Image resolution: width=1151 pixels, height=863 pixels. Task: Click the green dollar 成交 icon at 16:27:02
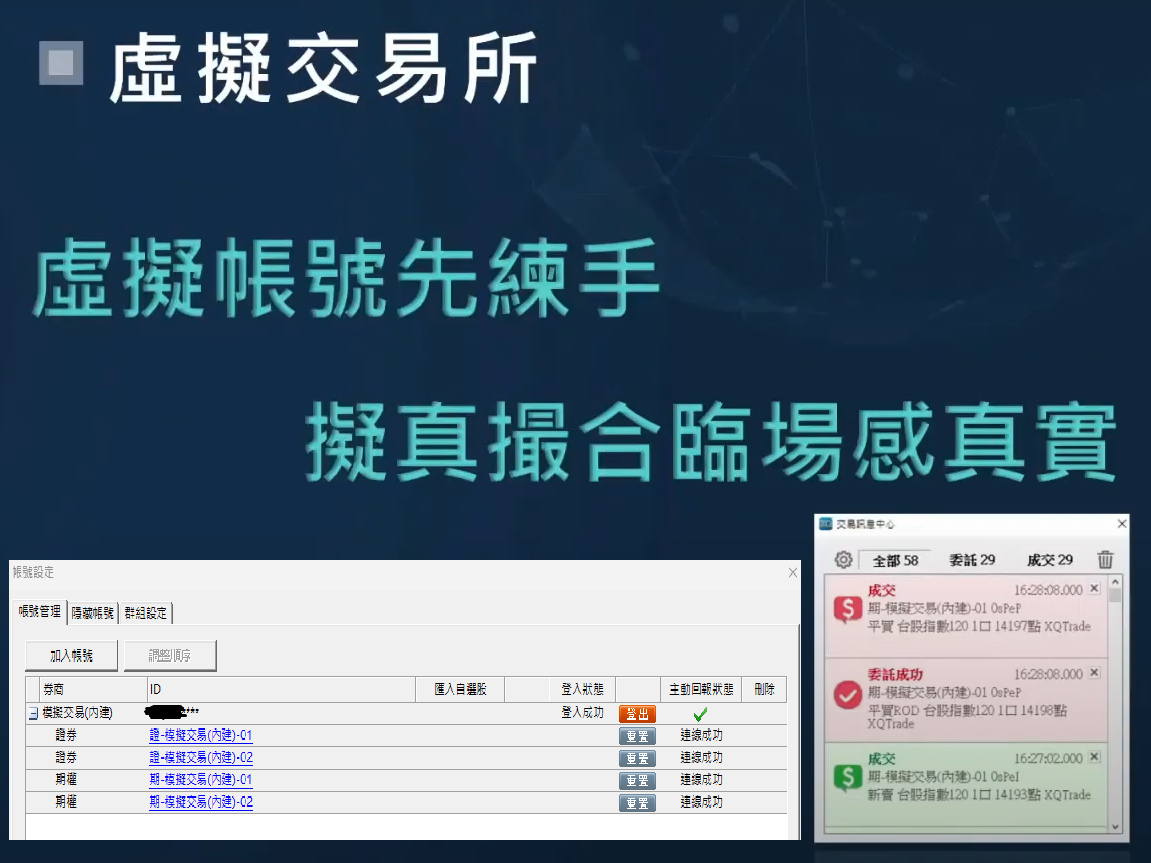(x=848, y=777)
